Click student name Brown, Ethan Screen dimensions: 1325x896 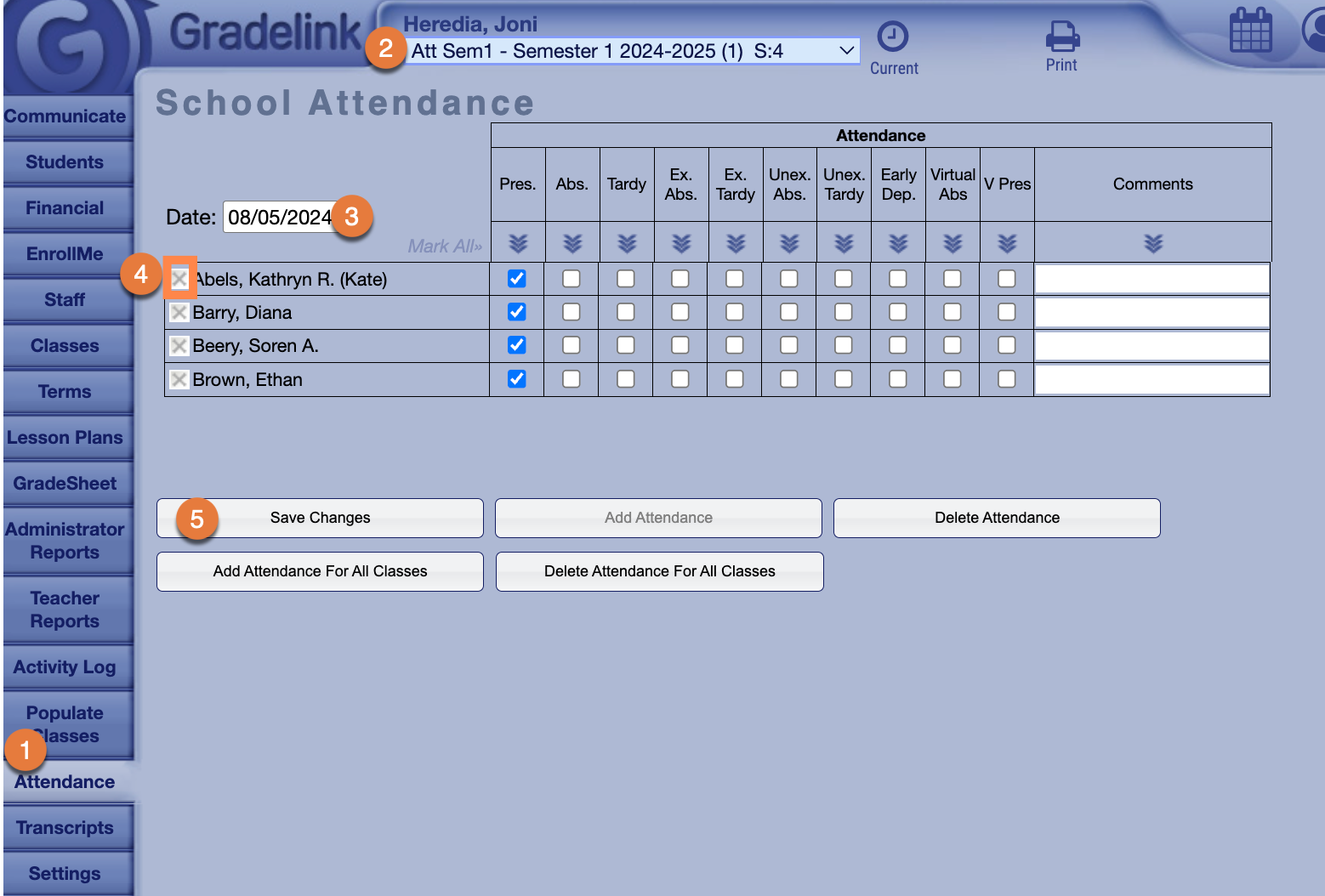[247, 380]
